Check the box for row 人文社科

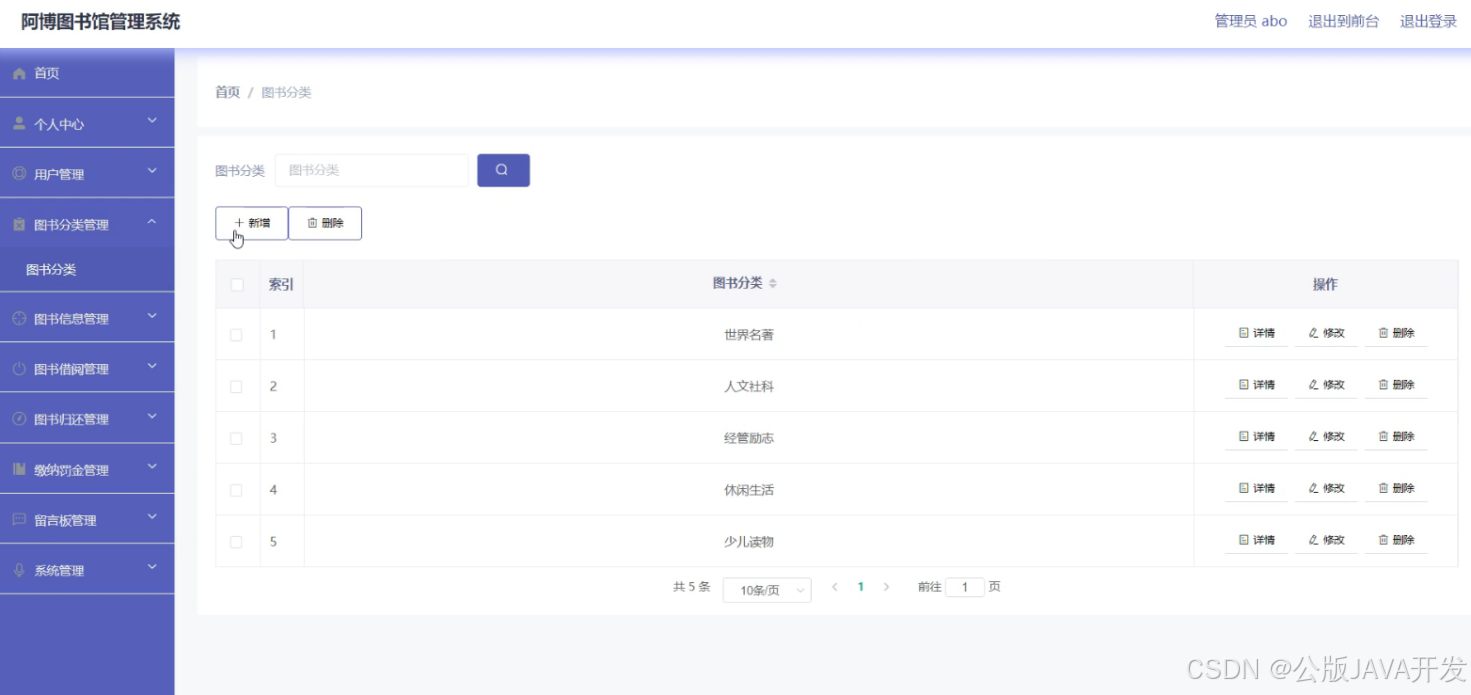click(237, 387)
